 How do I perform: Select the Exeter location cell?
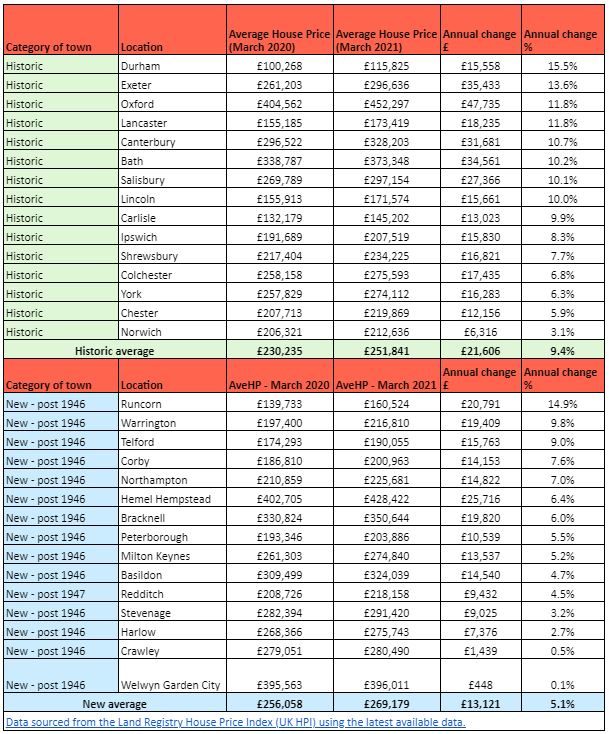(x=173, y=84)
